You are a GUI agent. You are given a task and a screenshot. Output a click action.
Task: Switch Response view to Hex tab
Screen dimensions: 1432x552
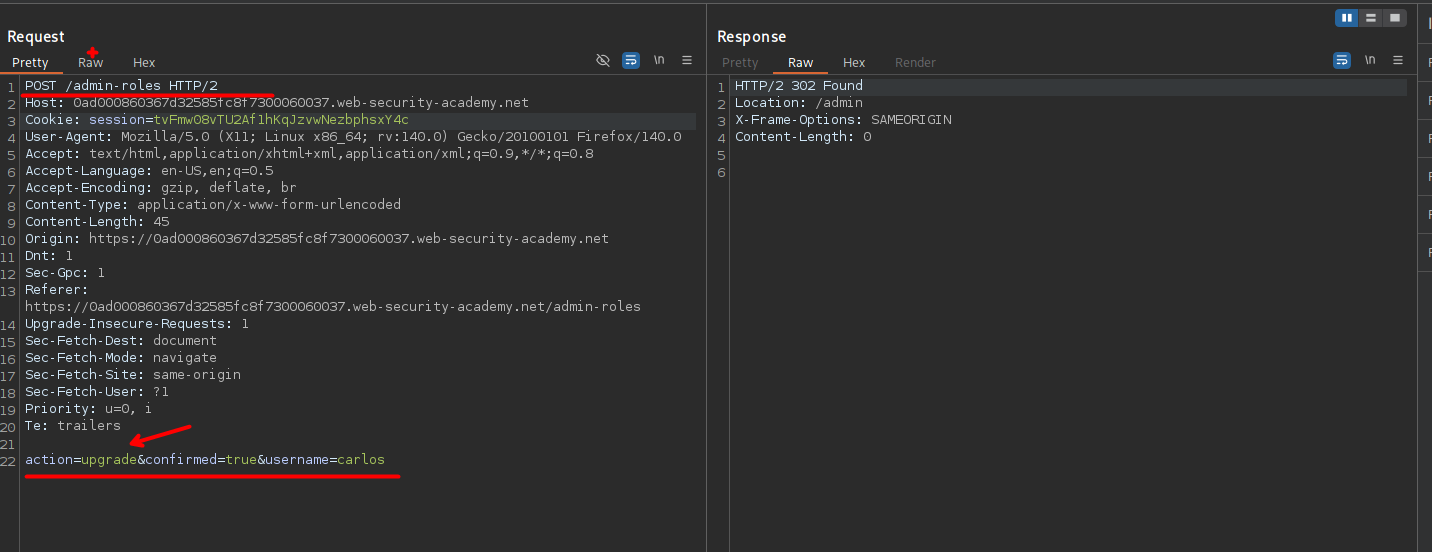point(854,62)
